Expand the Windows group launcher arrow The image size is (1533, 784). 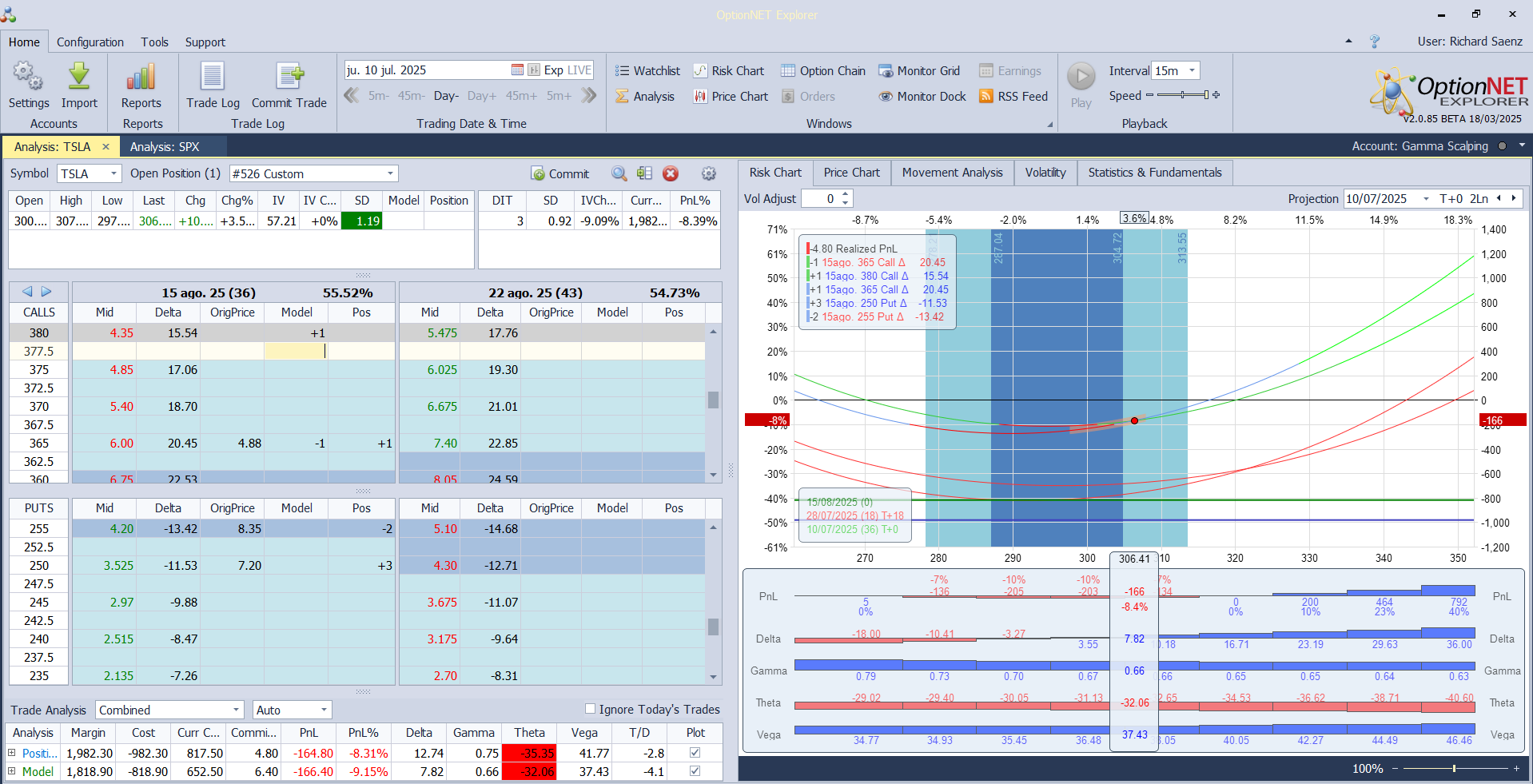click(1050, 125)
